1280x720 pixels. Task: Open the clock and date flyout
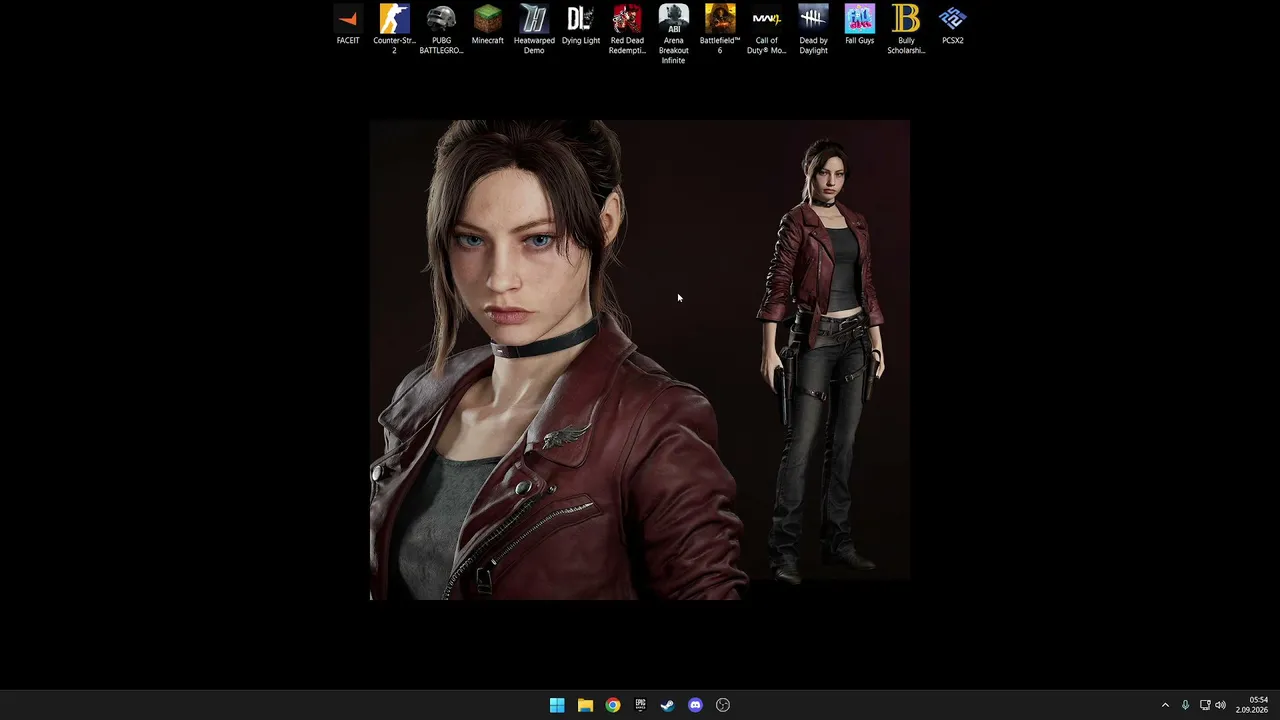click(x=1252, y=705)
